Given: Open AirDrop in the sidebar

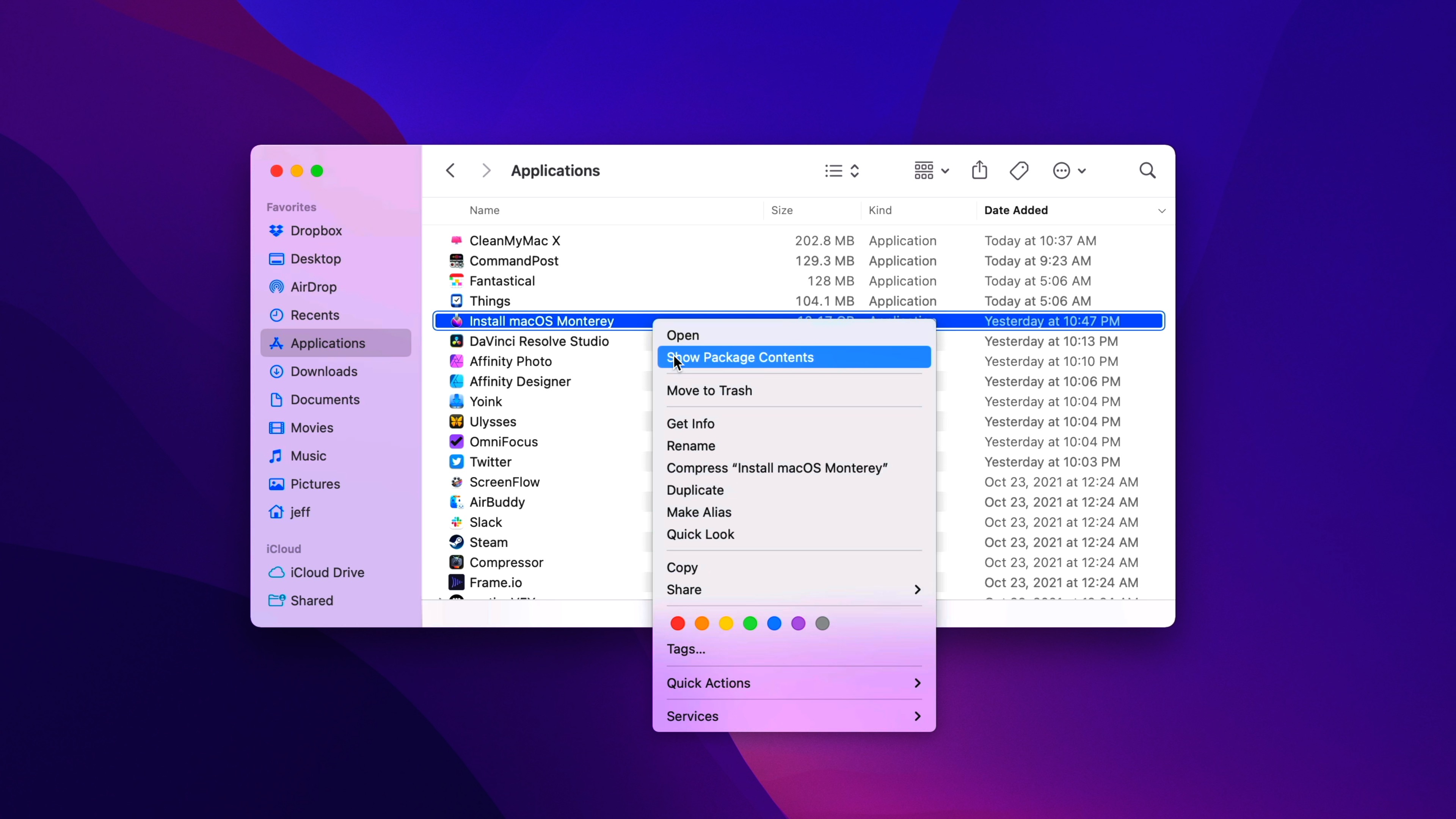Looking at the screenshot, I should click(312, 287).
